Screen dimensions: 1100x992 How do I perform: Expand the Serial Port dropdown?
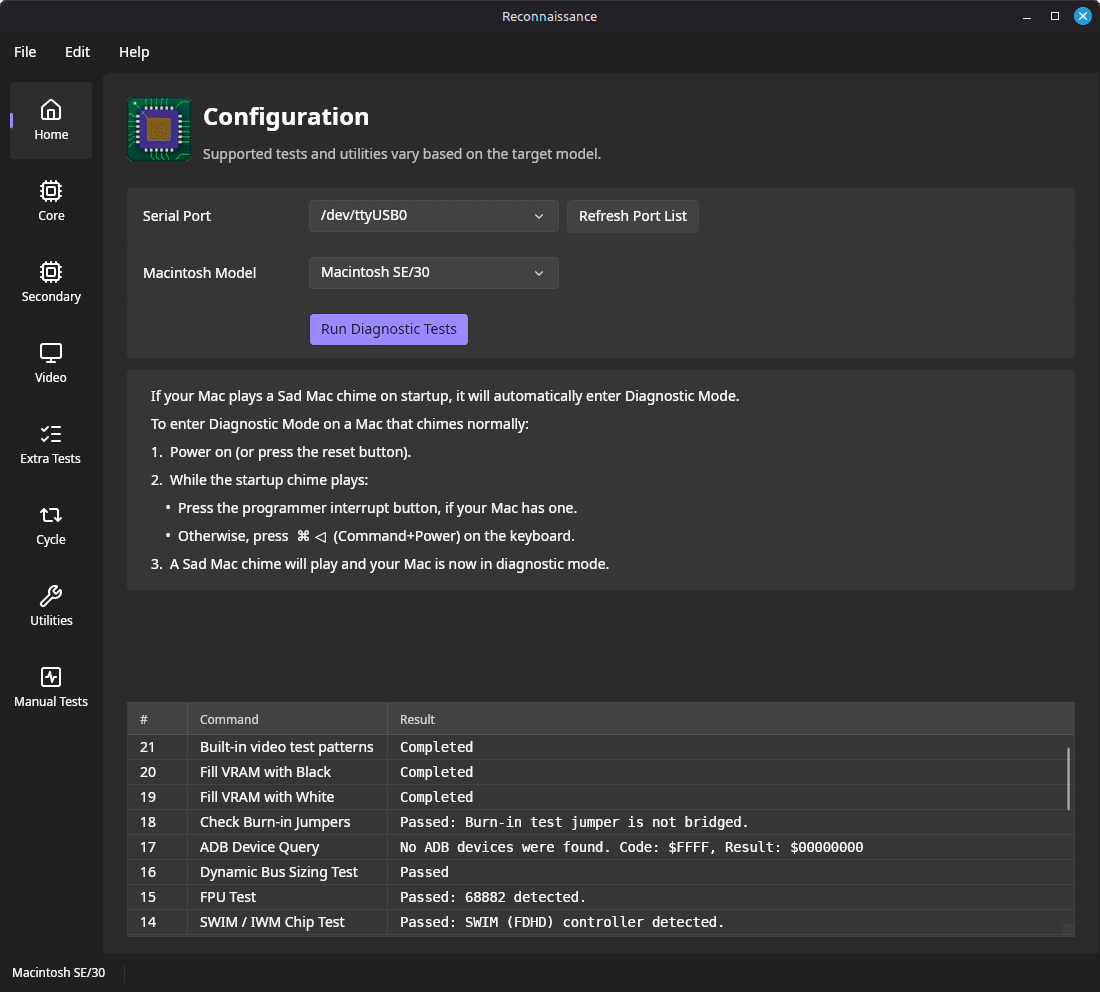433,216
